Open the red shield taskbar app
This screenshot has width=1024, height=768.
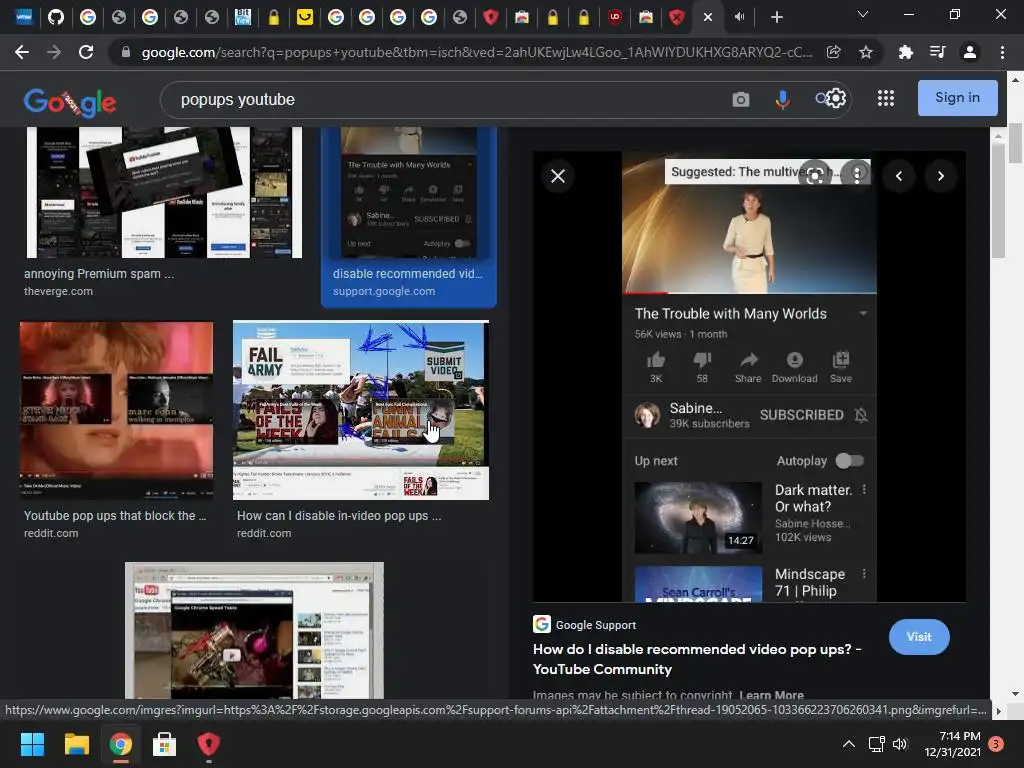208,744
